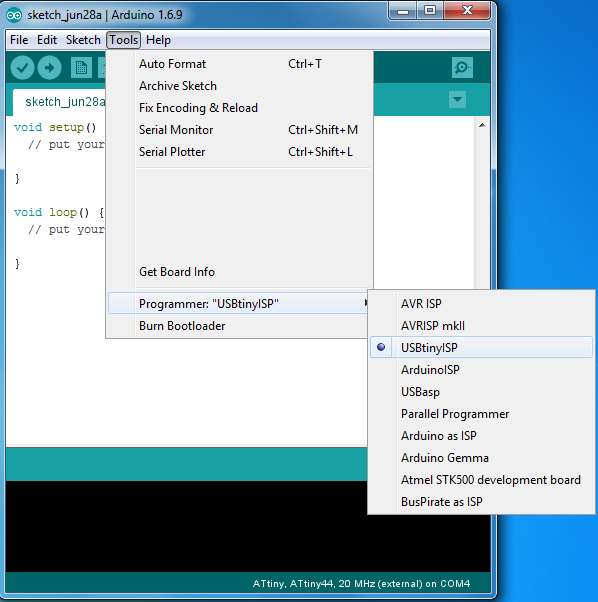Choose AVRISP mkII programmer
Screen dimensions: 598x602
coord(481,326)
